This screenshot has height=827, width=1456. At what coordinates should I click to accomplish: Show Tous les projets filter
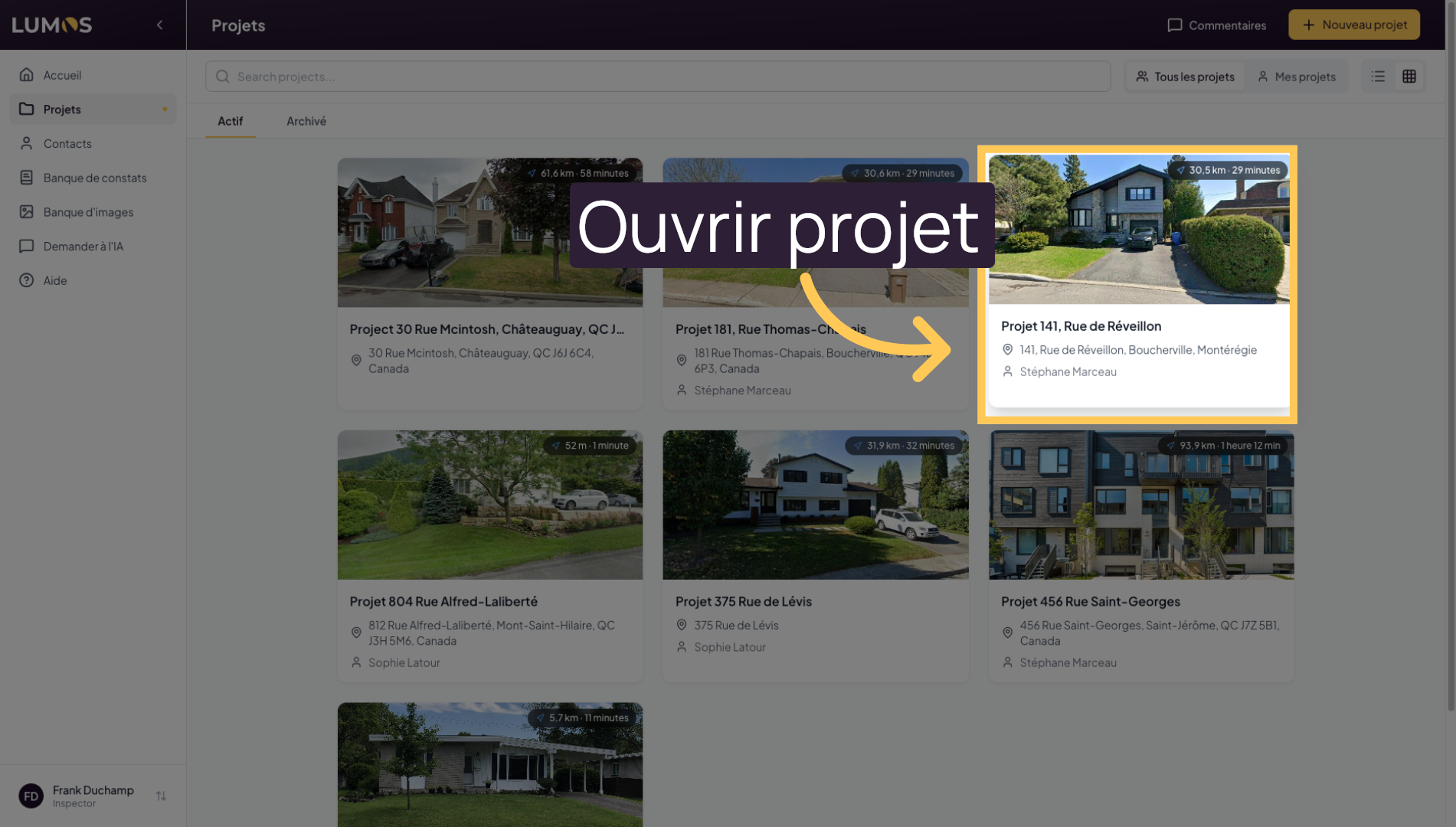pos(1185,77)
